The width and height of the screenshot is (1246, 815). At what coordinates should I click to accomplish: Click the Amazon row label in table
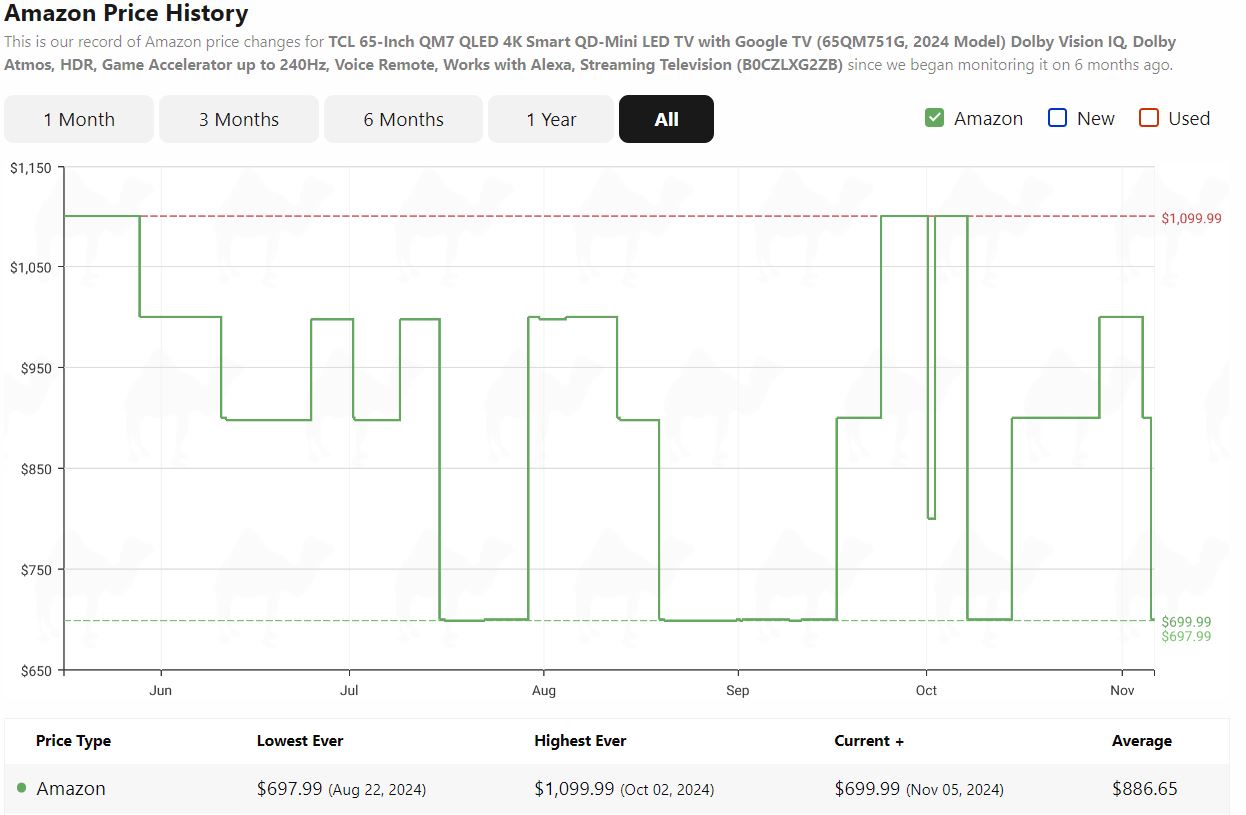click(x=71, y=789)
